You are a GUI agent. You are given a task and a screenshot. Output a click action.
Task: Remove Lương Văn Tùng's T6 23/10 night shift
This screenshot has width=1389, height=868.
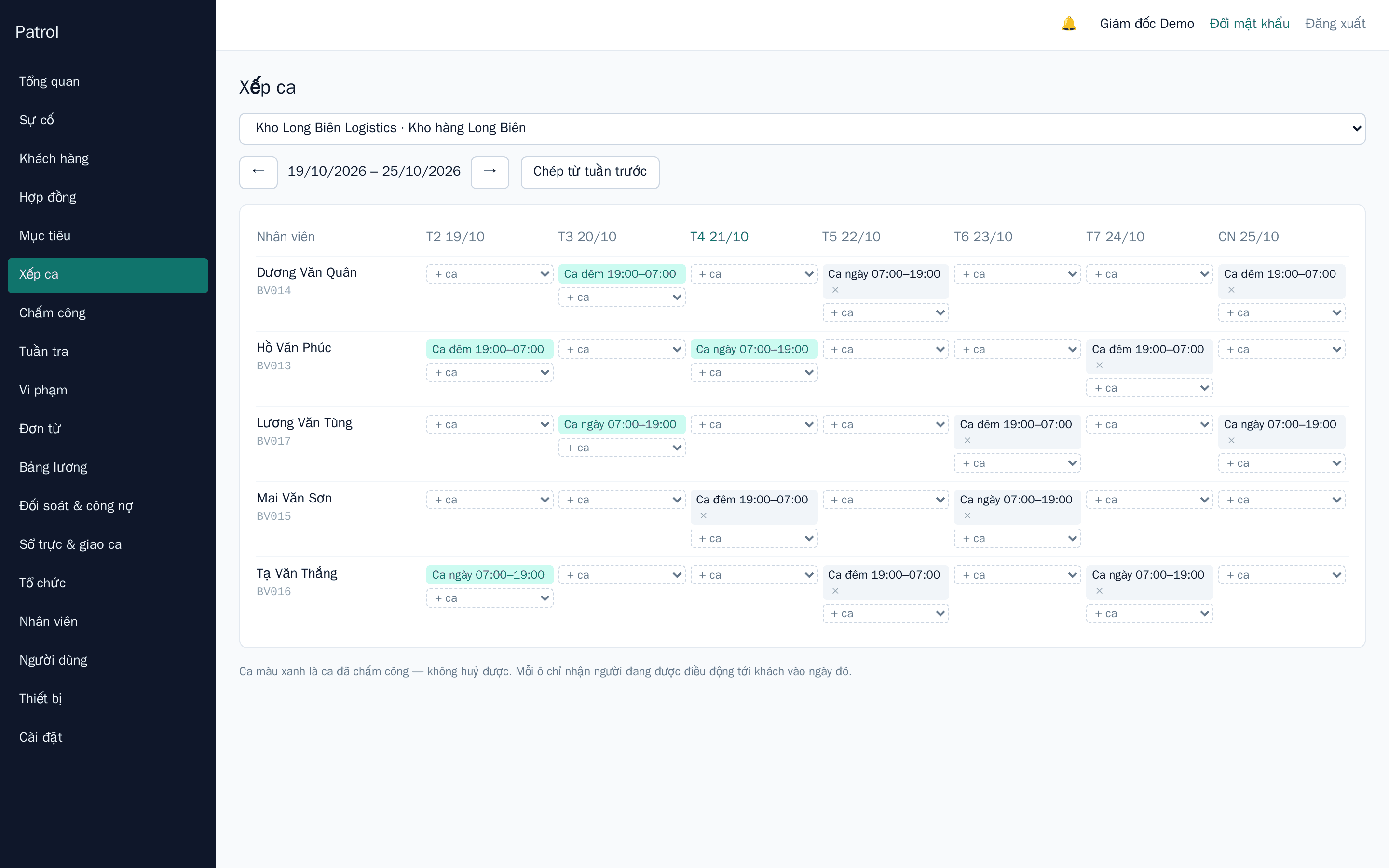(x=967, y=440)
